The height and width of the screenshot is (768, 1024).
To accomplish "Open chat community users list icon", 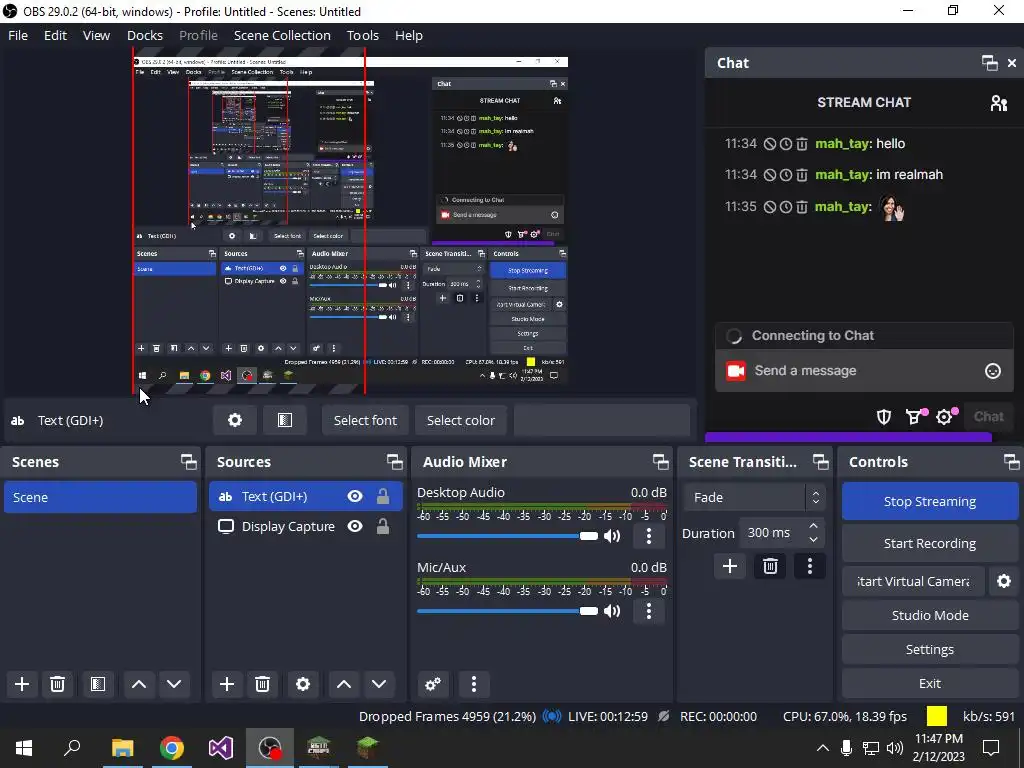I will tap(999, 103).
